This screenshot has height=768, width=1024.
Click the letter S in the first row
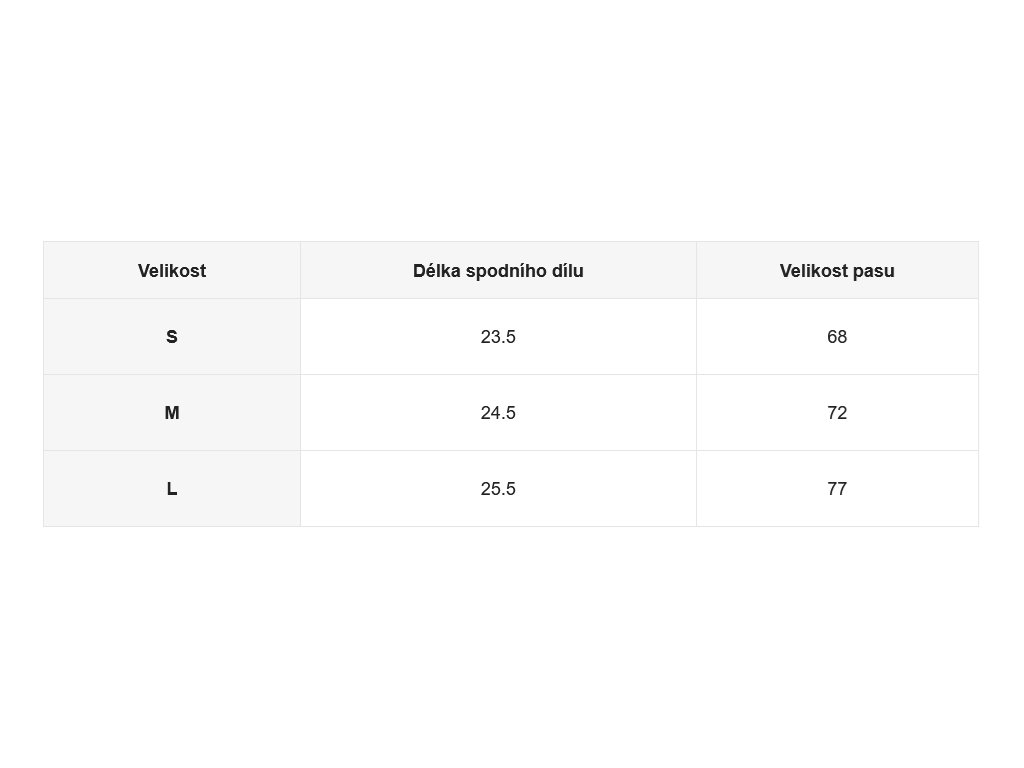click(172, 336)
